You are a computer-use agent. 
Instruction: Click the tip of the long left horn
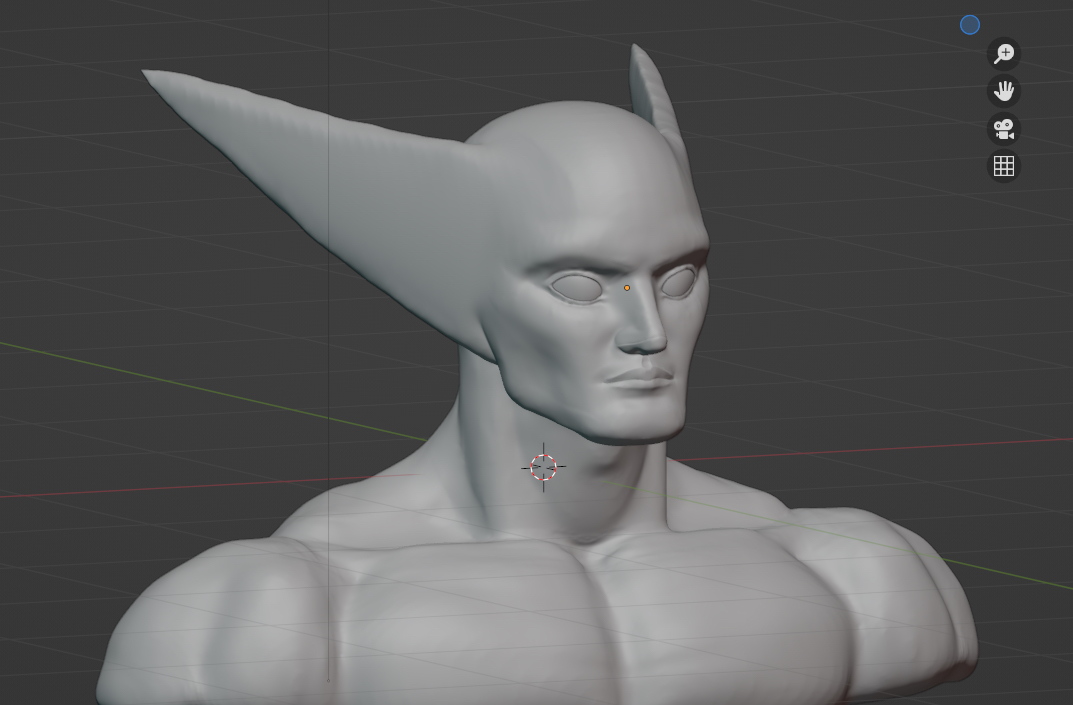tap(148, 73)
